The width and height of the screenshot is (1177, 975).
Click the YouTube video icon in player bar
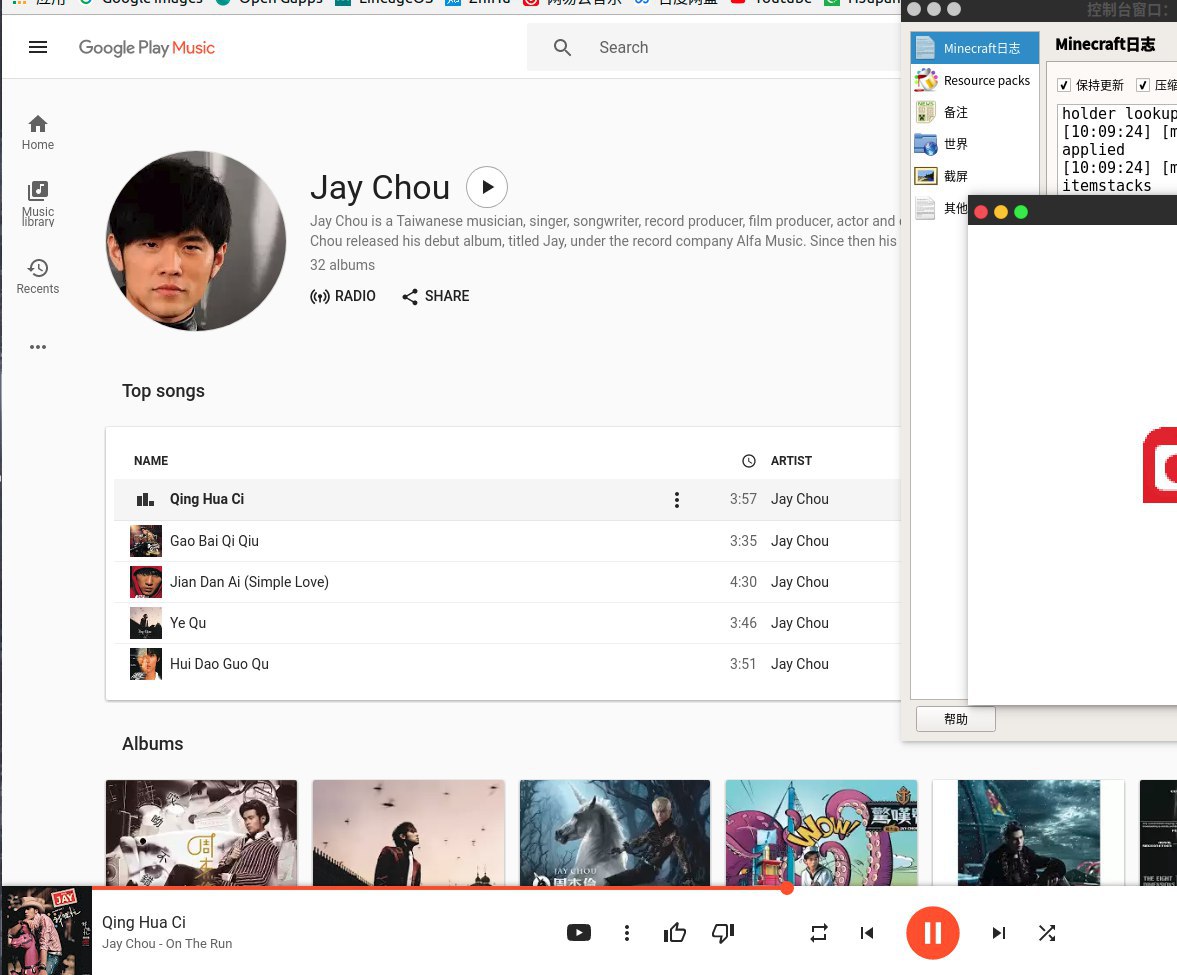point(578,933)
